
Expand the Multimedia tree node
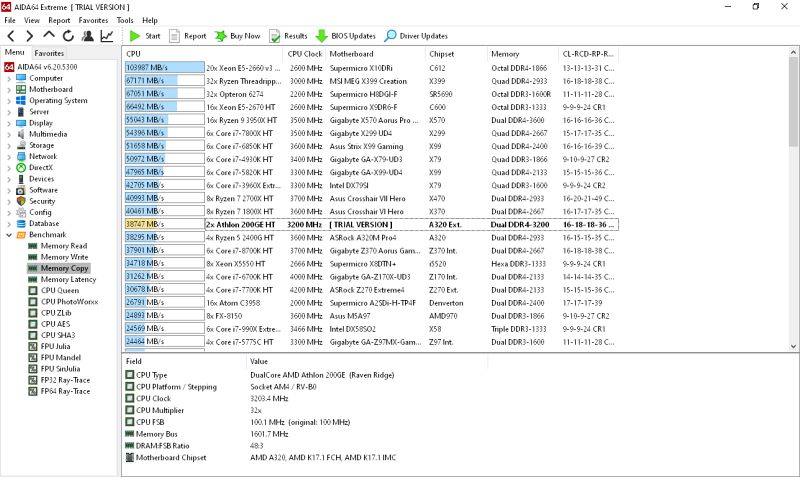[9, 134]
